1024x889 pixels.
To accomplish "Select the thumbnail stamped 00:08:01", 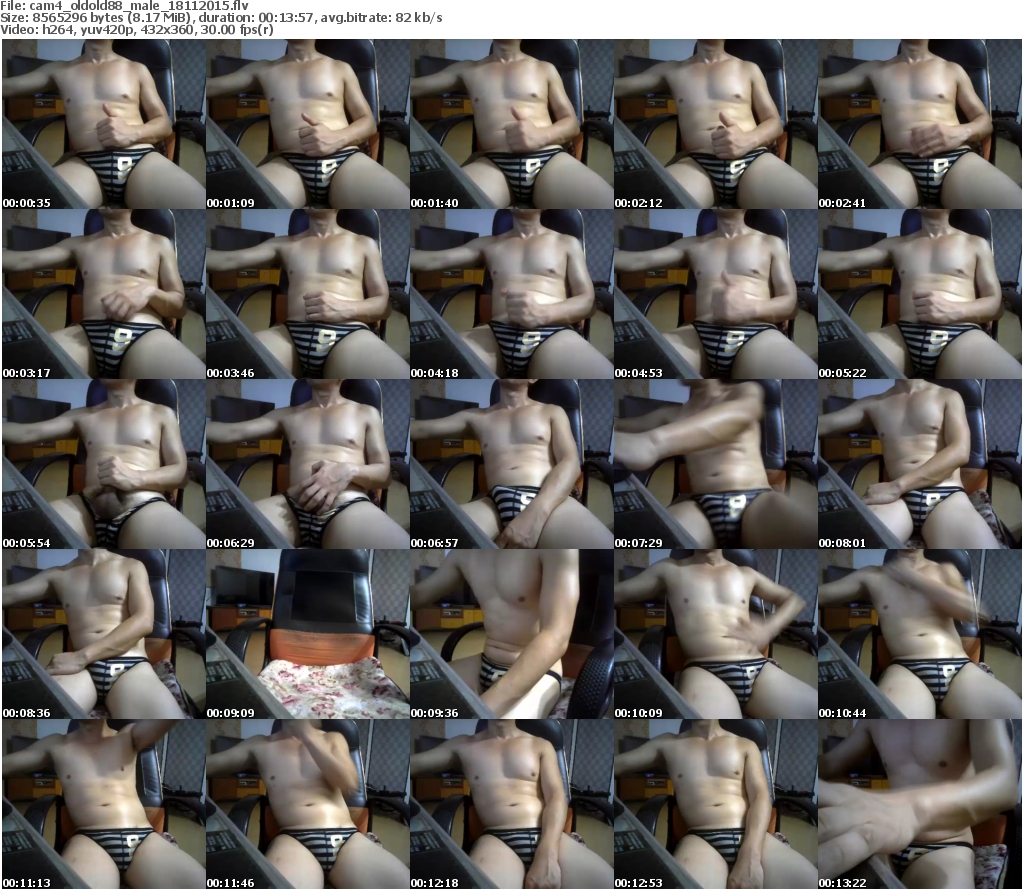I will click(x=920, y=464).
